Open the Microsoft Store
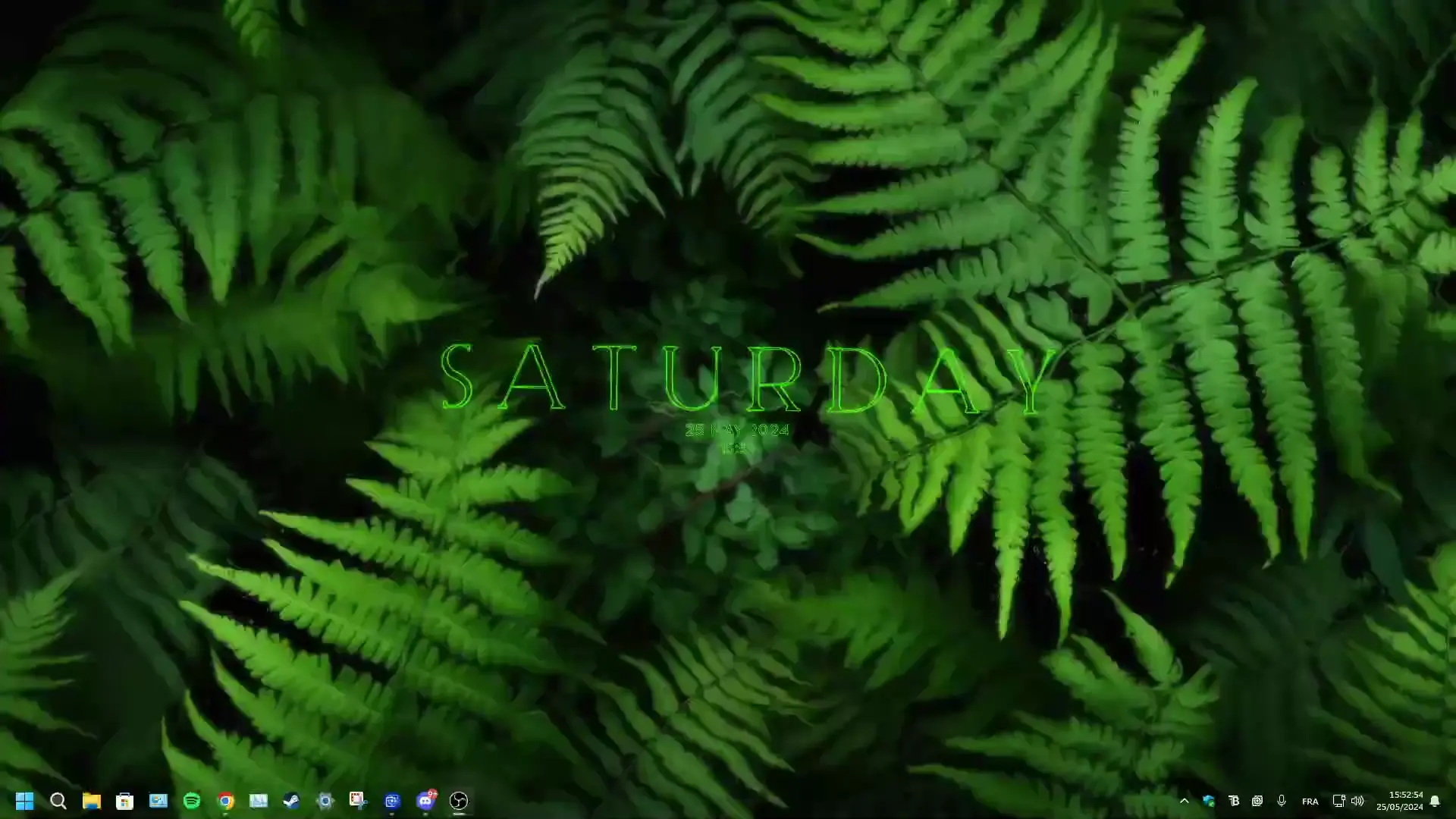This screenshot has height=819, width=1456. coord(125,800)
